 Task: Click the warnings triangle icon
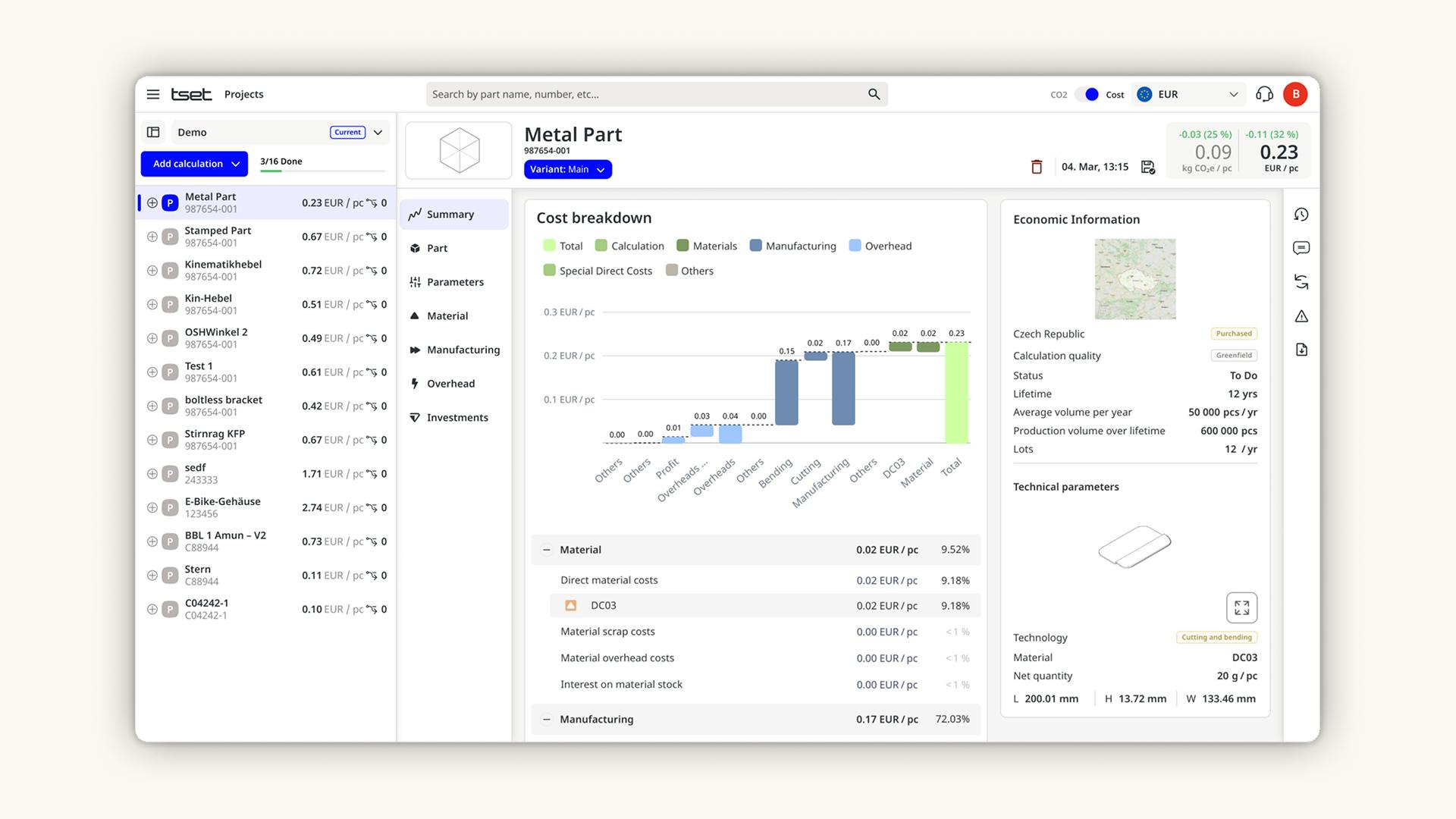coord(1301,316)
